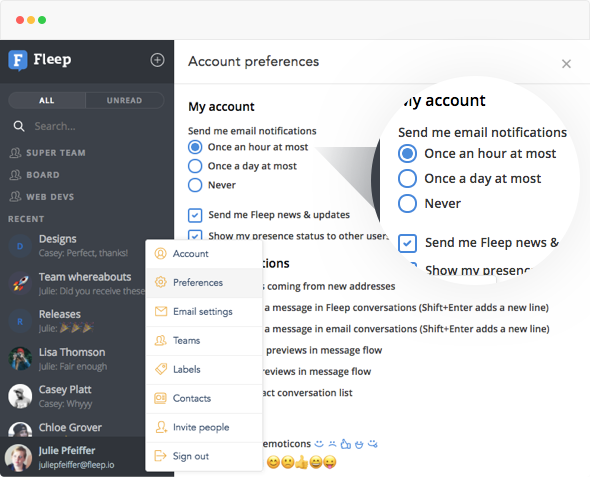
Task: Choose Preferences in the user menu
Action: pos(204,283)
